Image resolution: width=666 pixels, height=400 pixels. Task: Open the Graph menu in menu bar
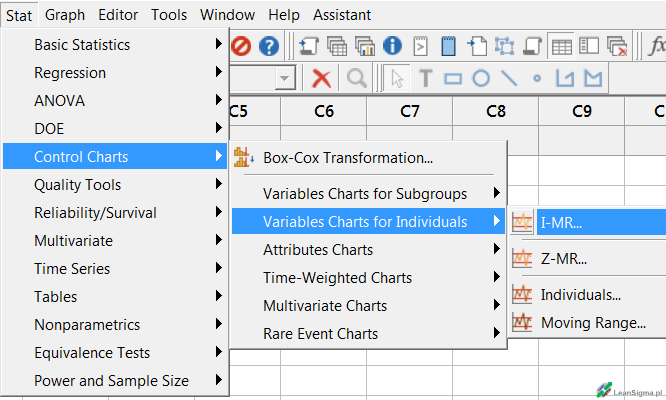65,15
